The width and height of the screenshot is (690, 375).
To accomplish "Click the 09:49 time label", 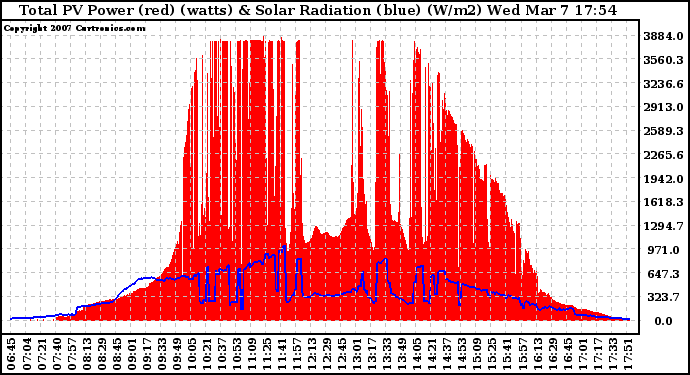I will pyautogui.click(x=176, y=354).
